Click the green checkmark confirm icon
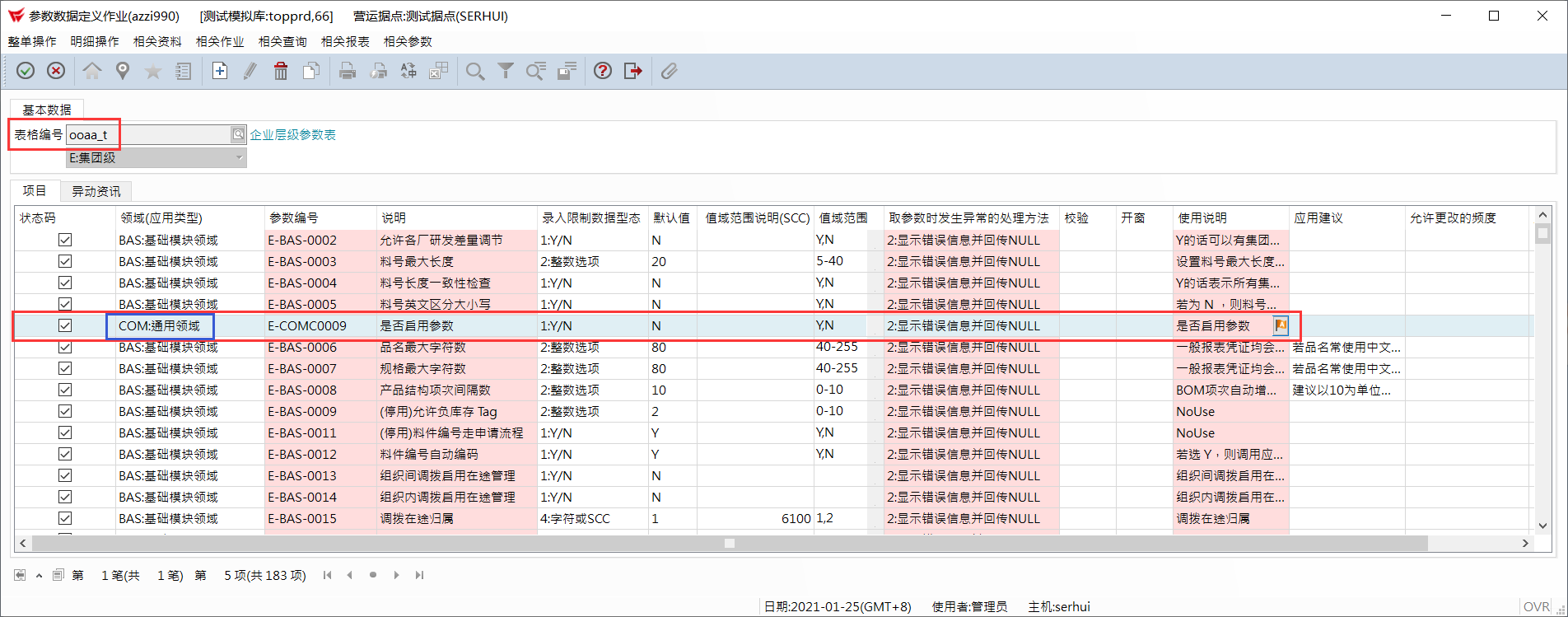This screenshot has height=617, width=1568. point(26,72)
